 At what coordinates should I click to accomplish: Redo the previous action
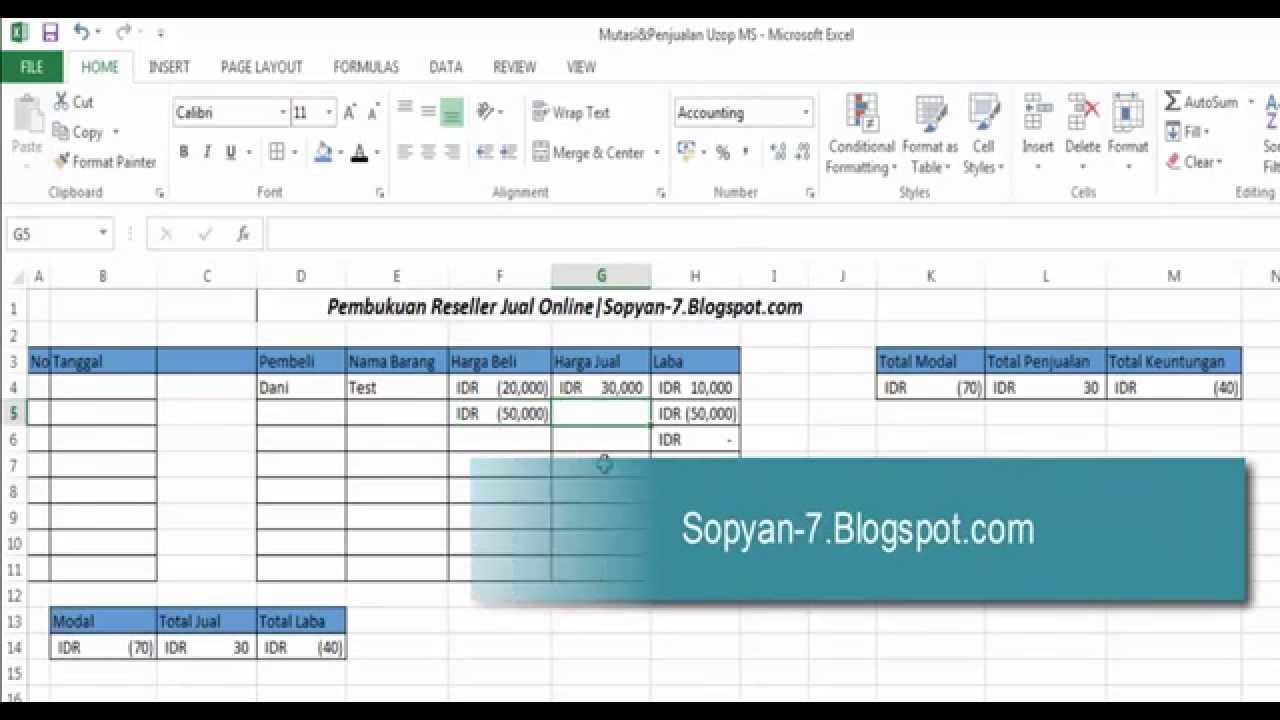pos(124,33)
